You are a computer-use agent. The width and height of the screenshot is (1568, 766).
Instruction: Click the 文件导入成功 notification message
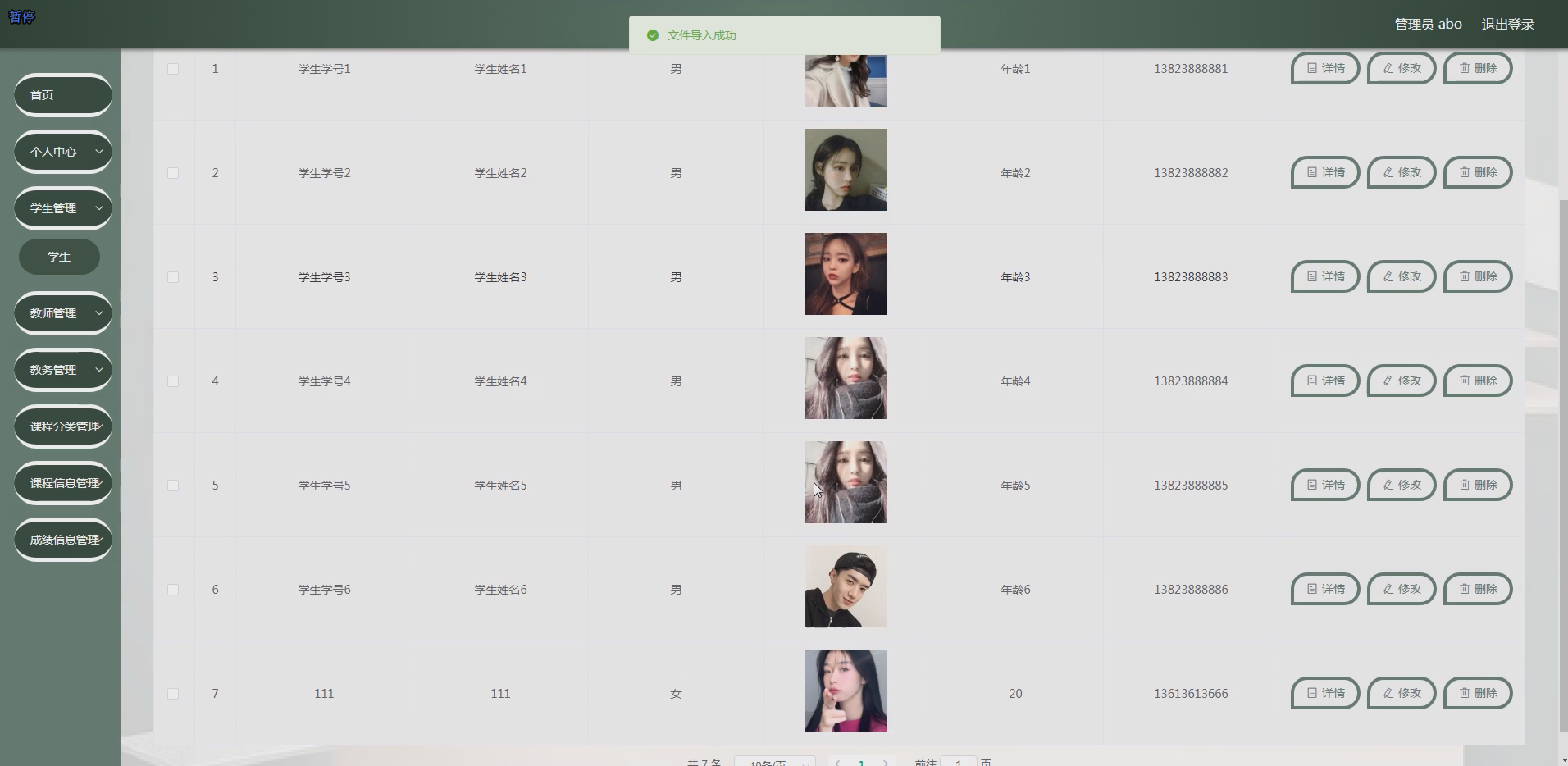[784, 35]
